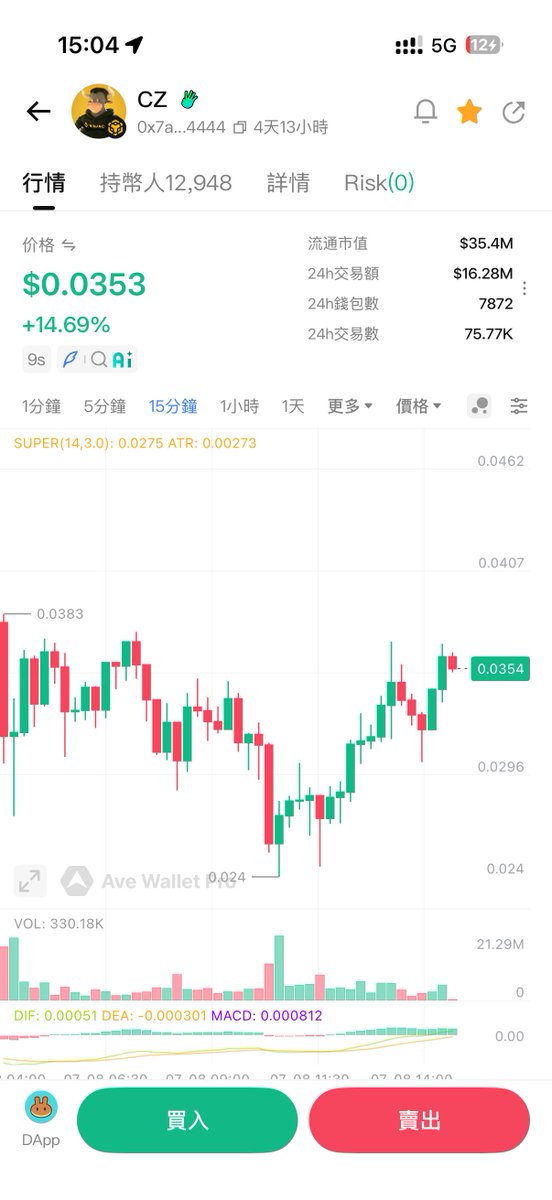Viewport: 552px width, 1200px height.
Task: Open the PancakeSwap DApp shortcut
Action: point(41,1120)
